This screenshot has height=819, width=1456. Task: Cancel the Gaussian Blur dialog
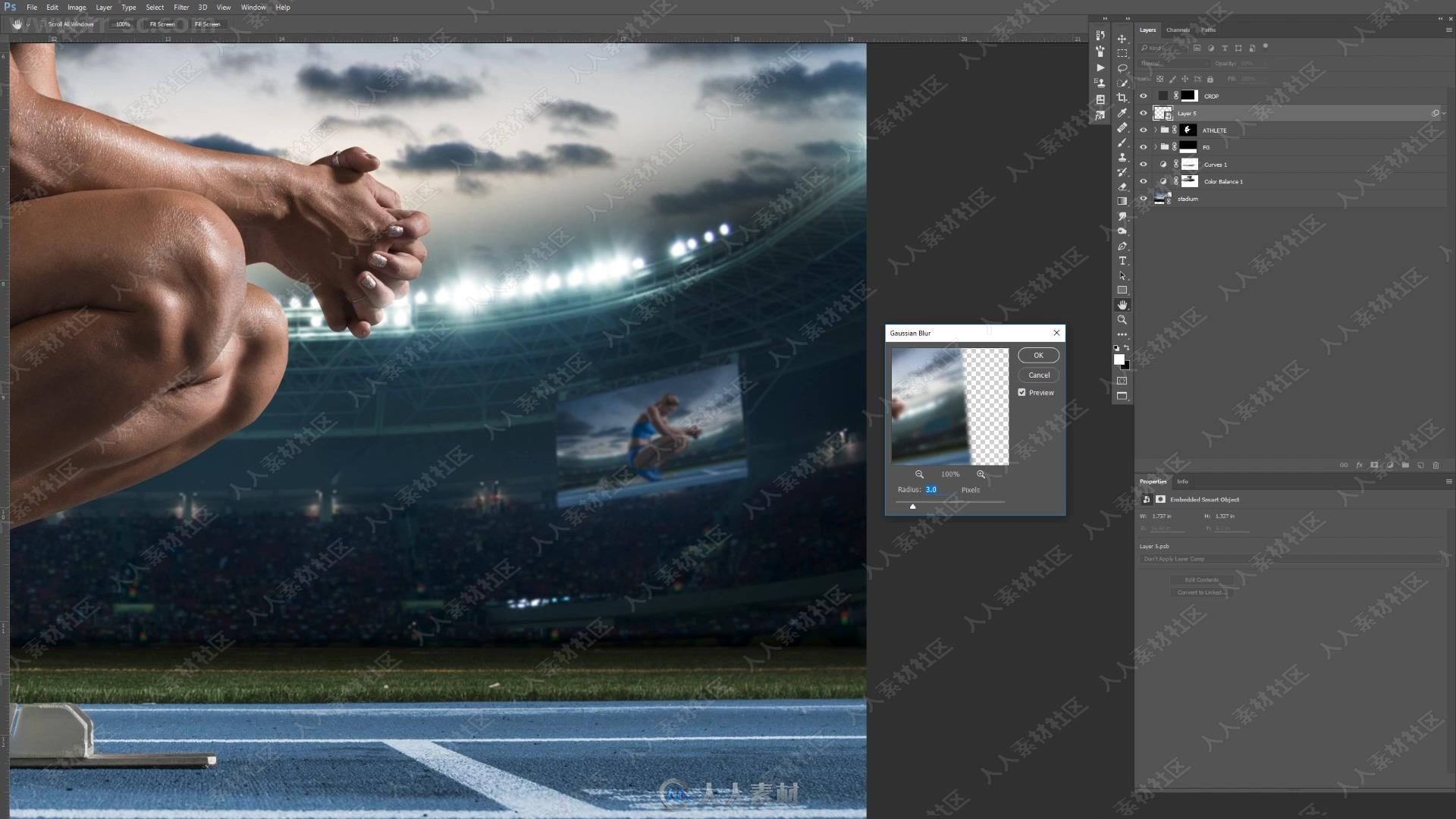(1038, 375)
